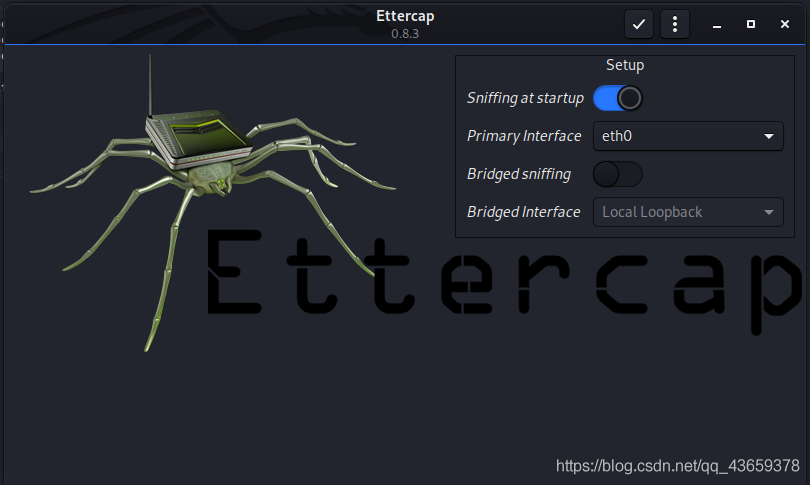
Task: Accept setup with the checkmark button
Action: [638, 24]
